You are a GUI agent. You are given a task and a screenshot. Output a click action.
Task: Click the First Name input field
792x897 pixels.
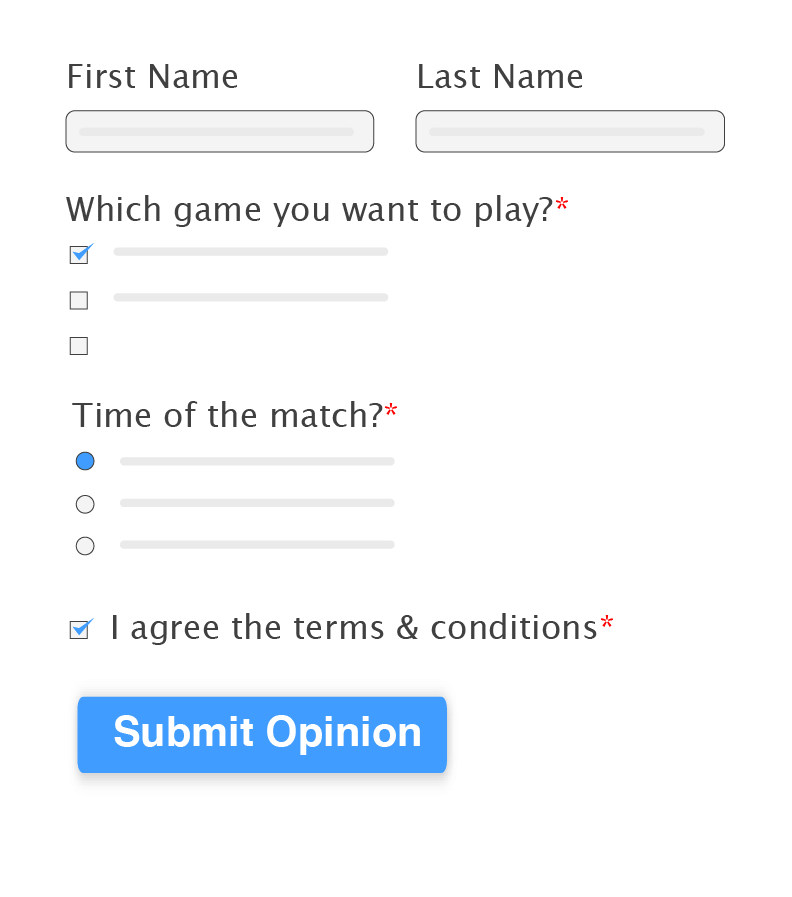[x=219, y=131]
